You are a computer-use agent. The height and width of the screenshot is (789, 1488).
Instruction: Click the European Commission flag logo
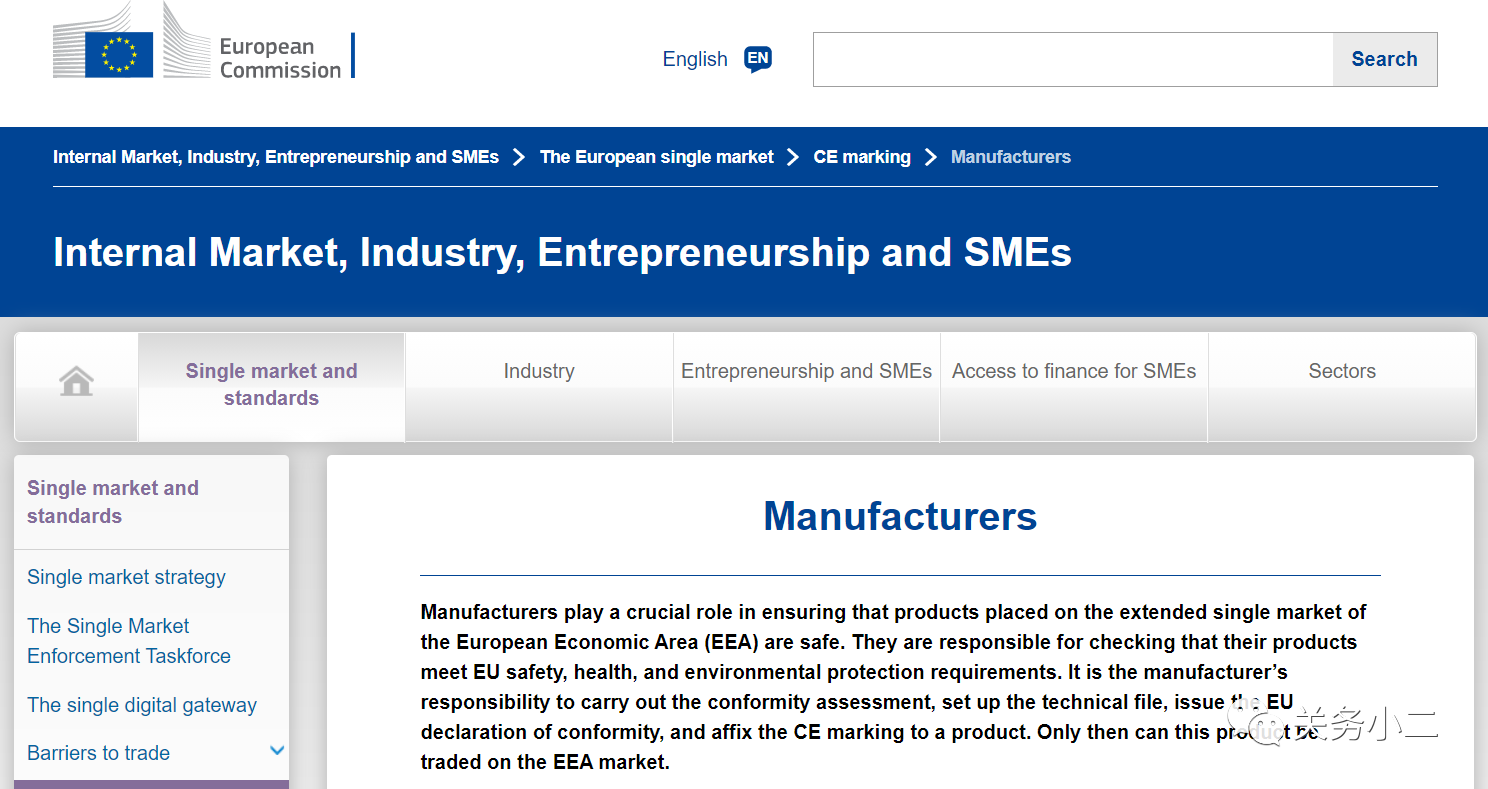(119, 54)
